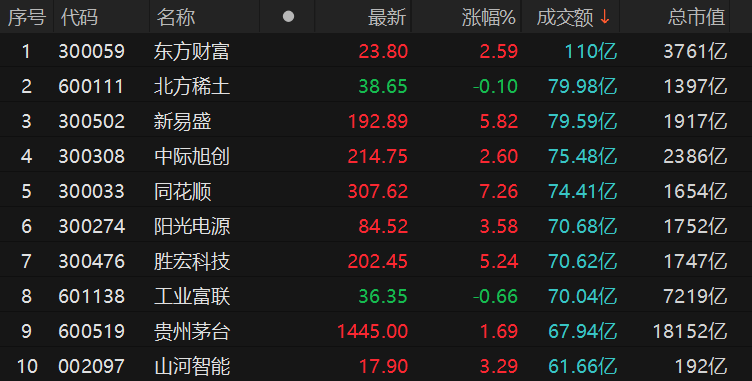
Task: Sort by 最新 price column header
Action: point(387,17)
